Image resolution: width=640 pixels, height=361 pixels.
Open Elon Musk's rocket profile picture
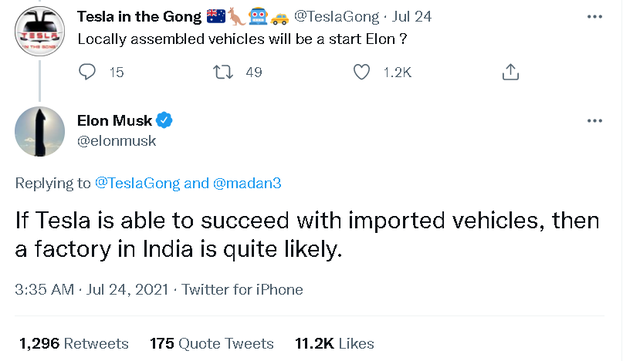click(x=40, y=131)
